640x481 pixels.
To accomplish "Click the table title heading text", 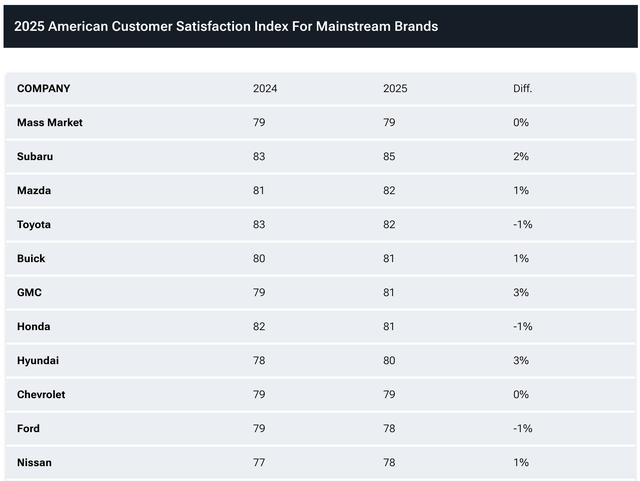I will (226, 27).
